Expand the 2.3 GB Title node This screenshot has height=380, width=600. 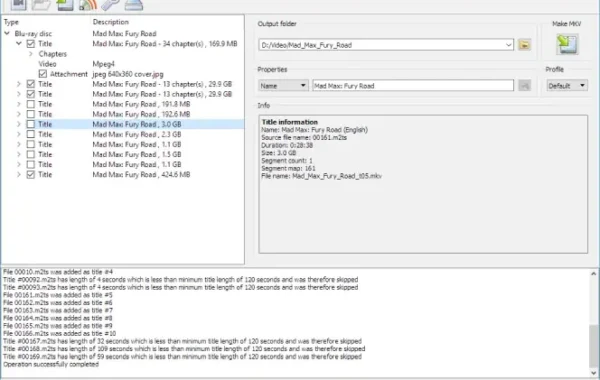18,134
